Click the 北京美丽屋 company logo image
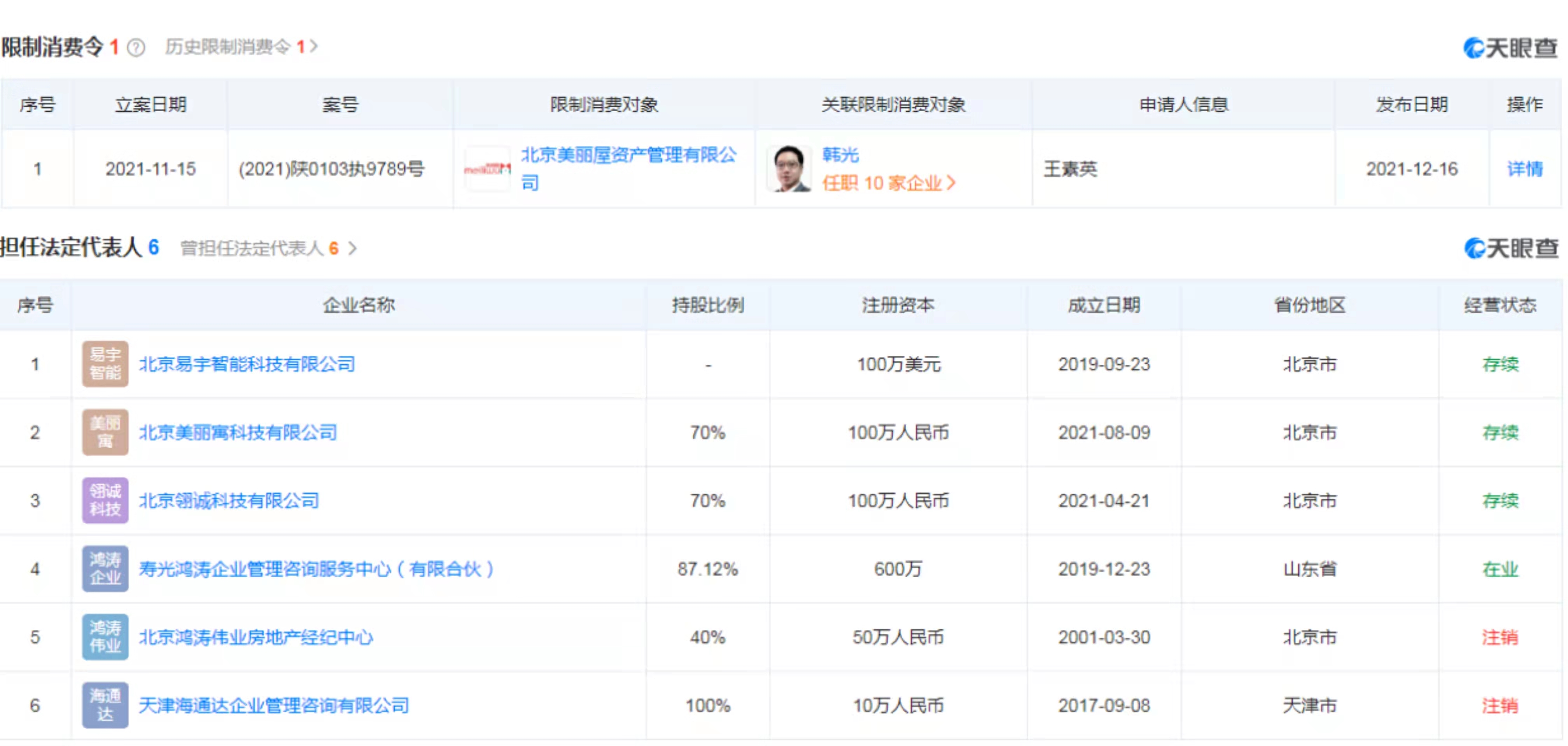 (x=487, y=169)
